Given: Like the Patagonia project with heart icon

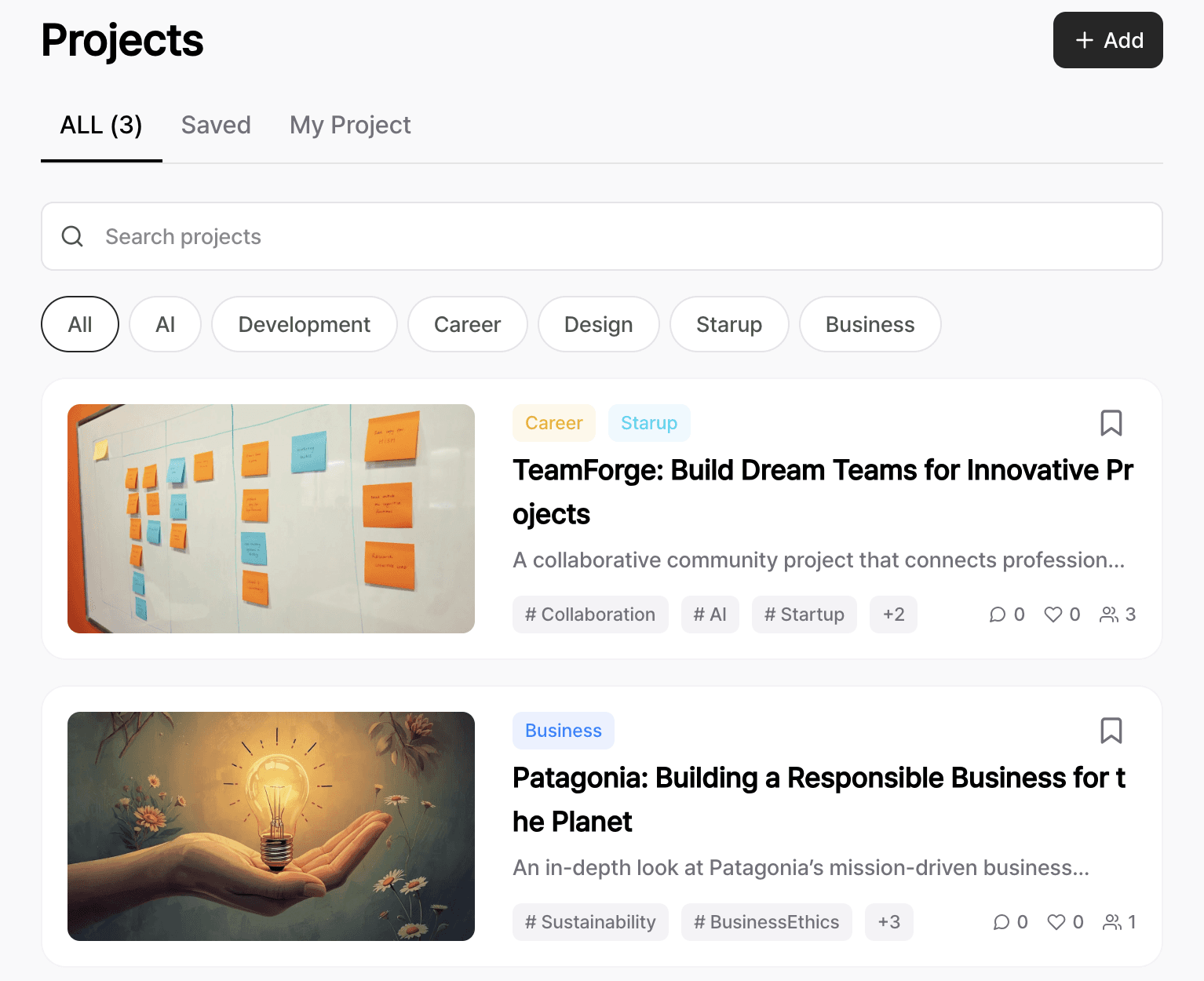Looking at the screenshot, I should (1056, 922).
